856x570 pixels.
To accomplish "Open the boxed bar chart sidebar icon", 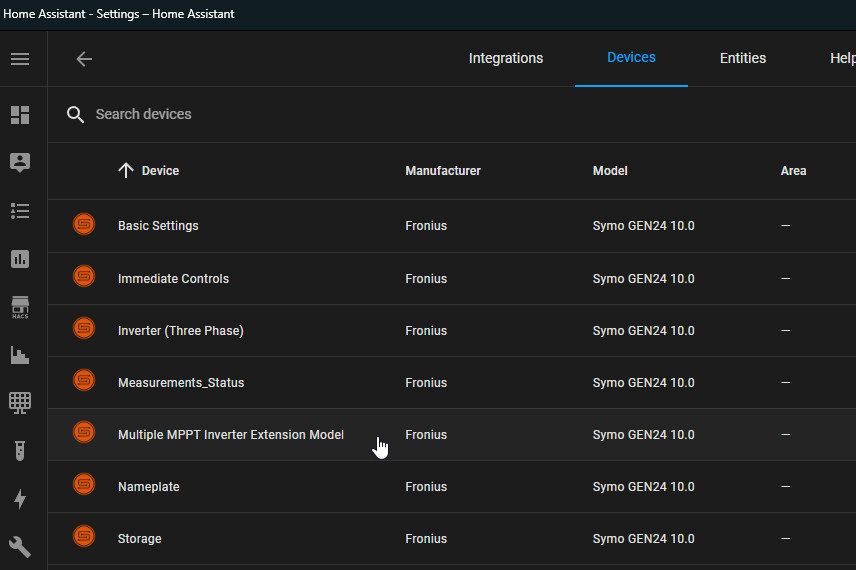I will point(20,259).
